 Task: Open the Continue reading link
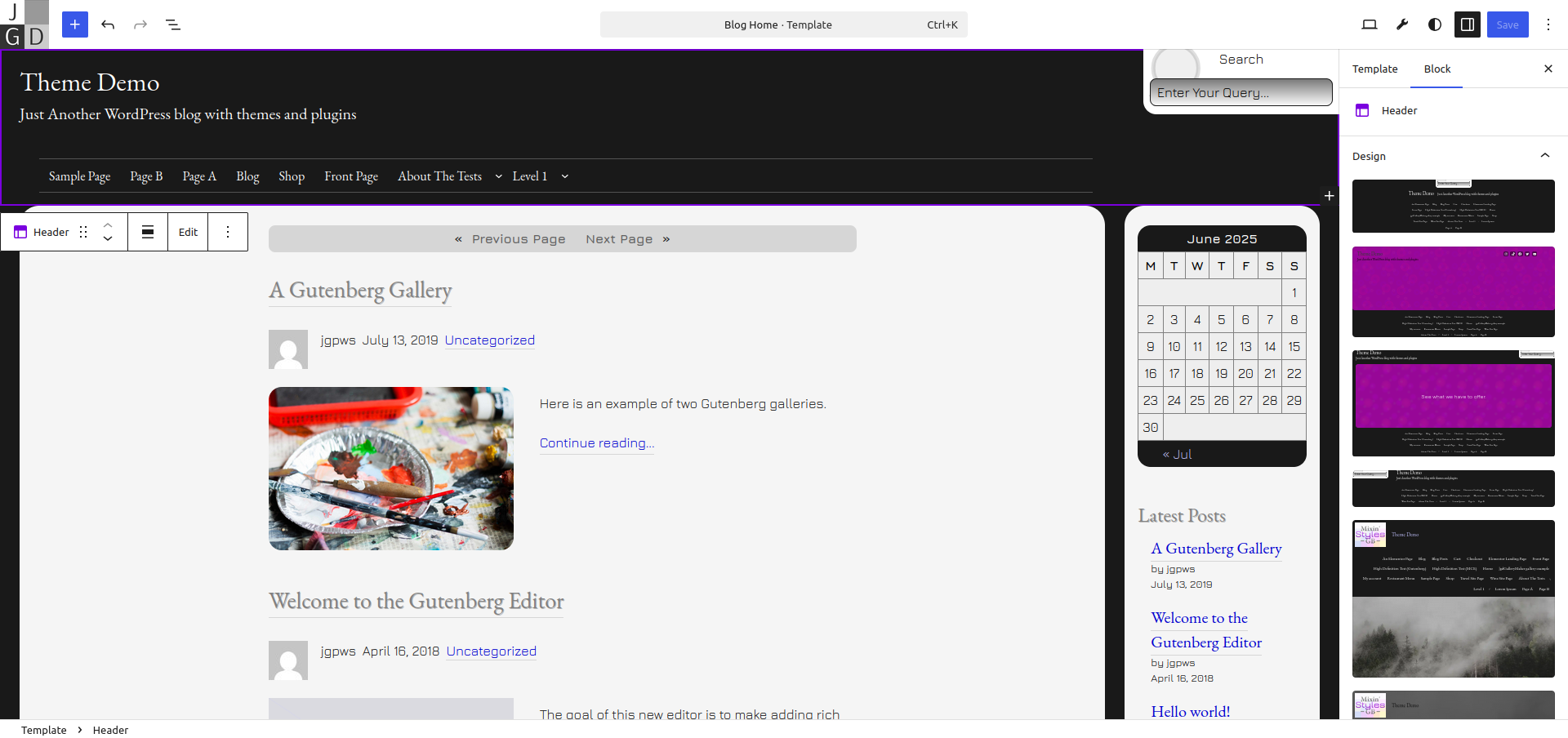coord(596,443)
